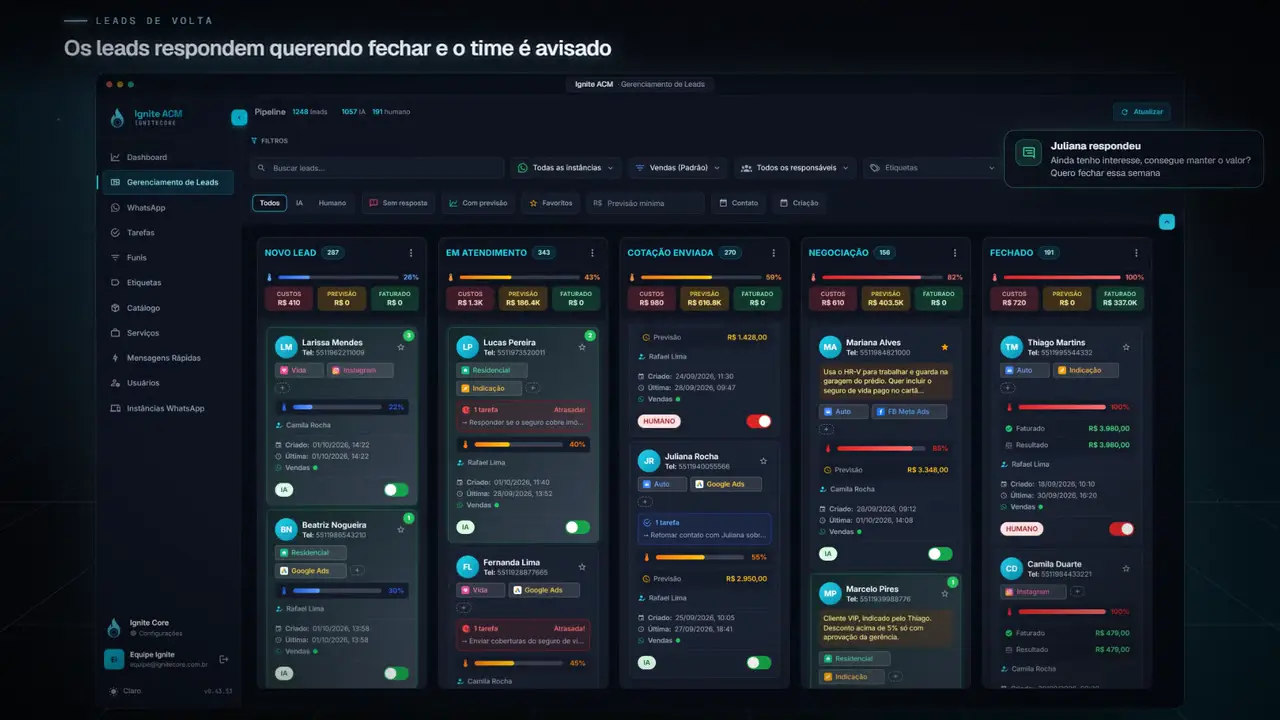Collapse the sidebar with chevron button

[239, 117]
